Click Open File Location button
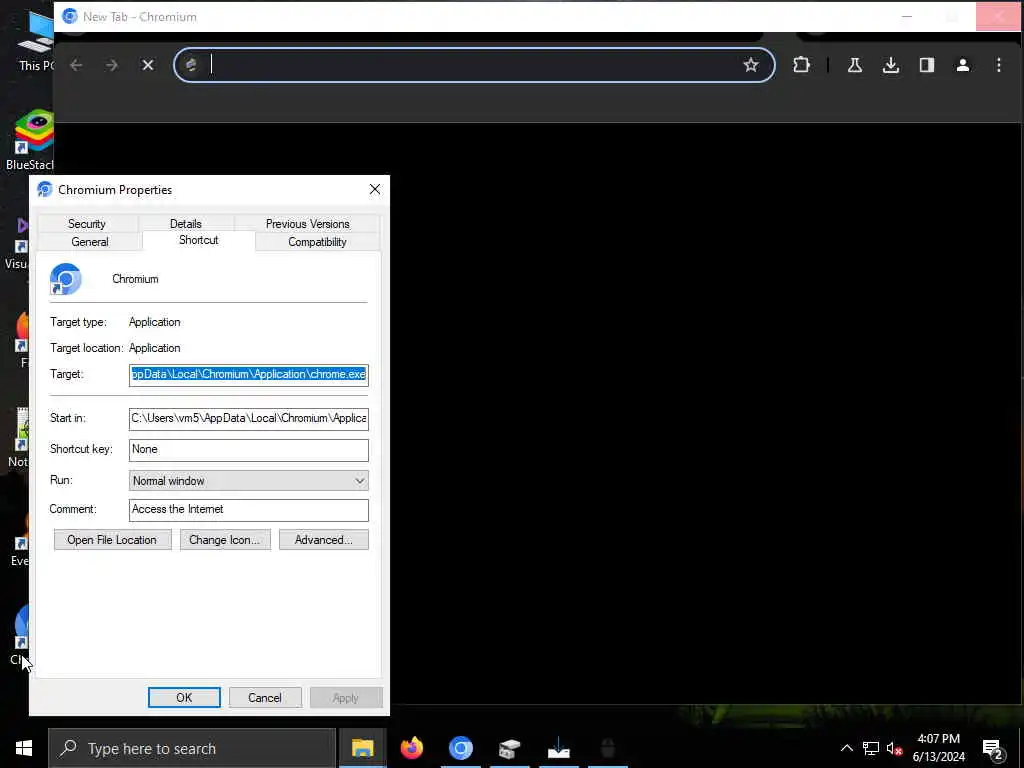 (x=112, y=540)
